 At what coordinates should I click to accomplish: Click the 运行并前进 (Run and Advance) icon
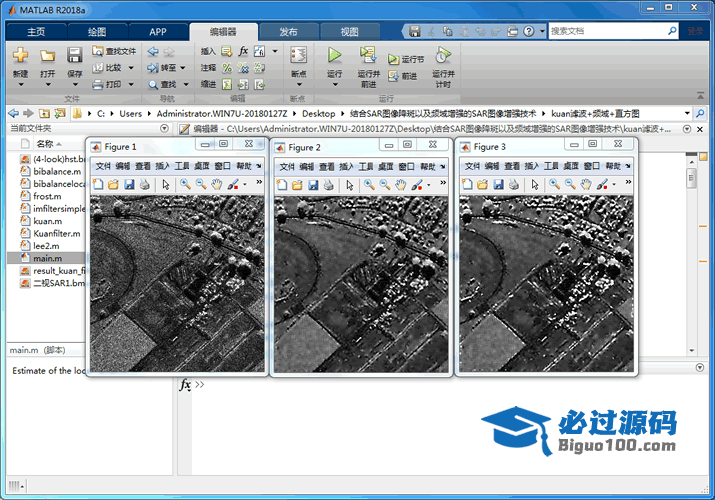[x=368, y=55]
